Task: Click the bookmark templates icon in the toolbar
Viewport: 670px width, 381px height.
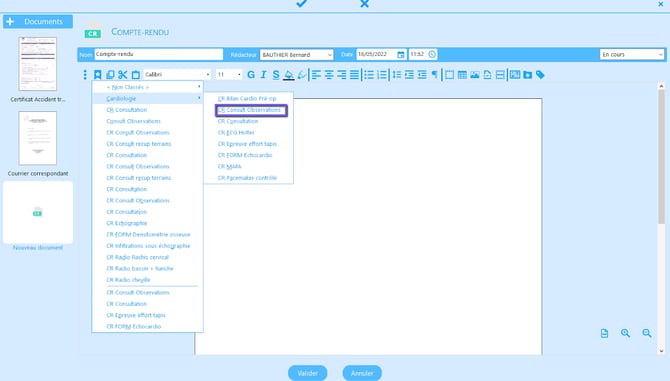Action: 97,75
